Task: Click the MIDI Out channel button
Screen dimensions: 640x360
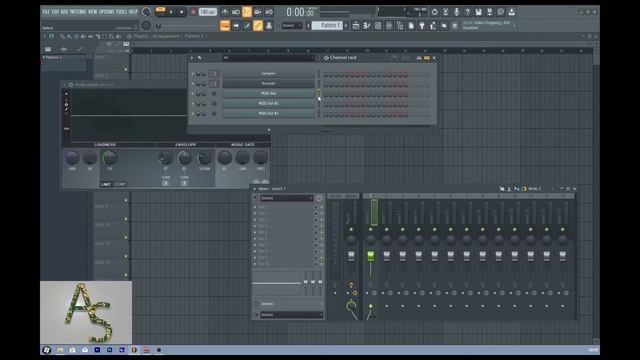Action: tap(268, 93)
